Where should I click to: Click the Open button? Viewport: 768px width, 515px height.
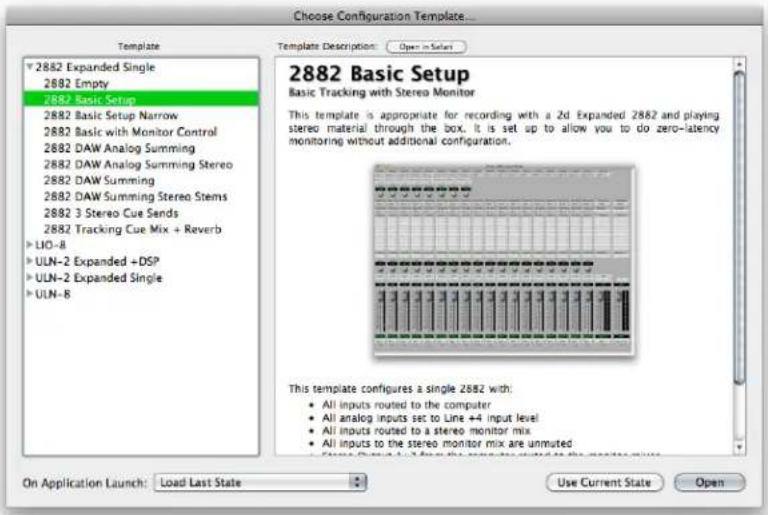click(710, 482)
